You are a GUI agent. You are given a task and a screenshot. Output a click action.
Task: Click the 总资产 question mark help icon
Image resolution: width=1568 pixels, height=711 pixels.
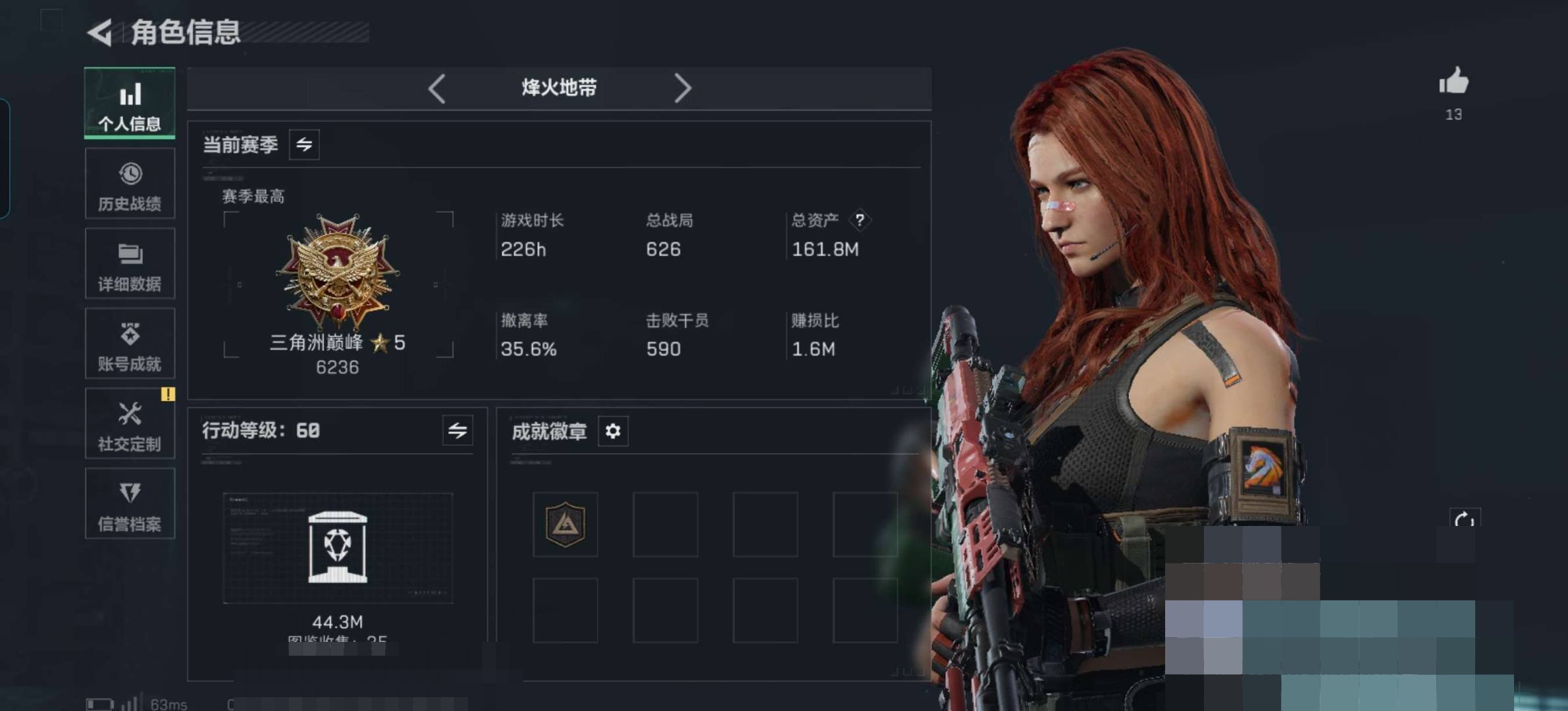click(860, 220)
